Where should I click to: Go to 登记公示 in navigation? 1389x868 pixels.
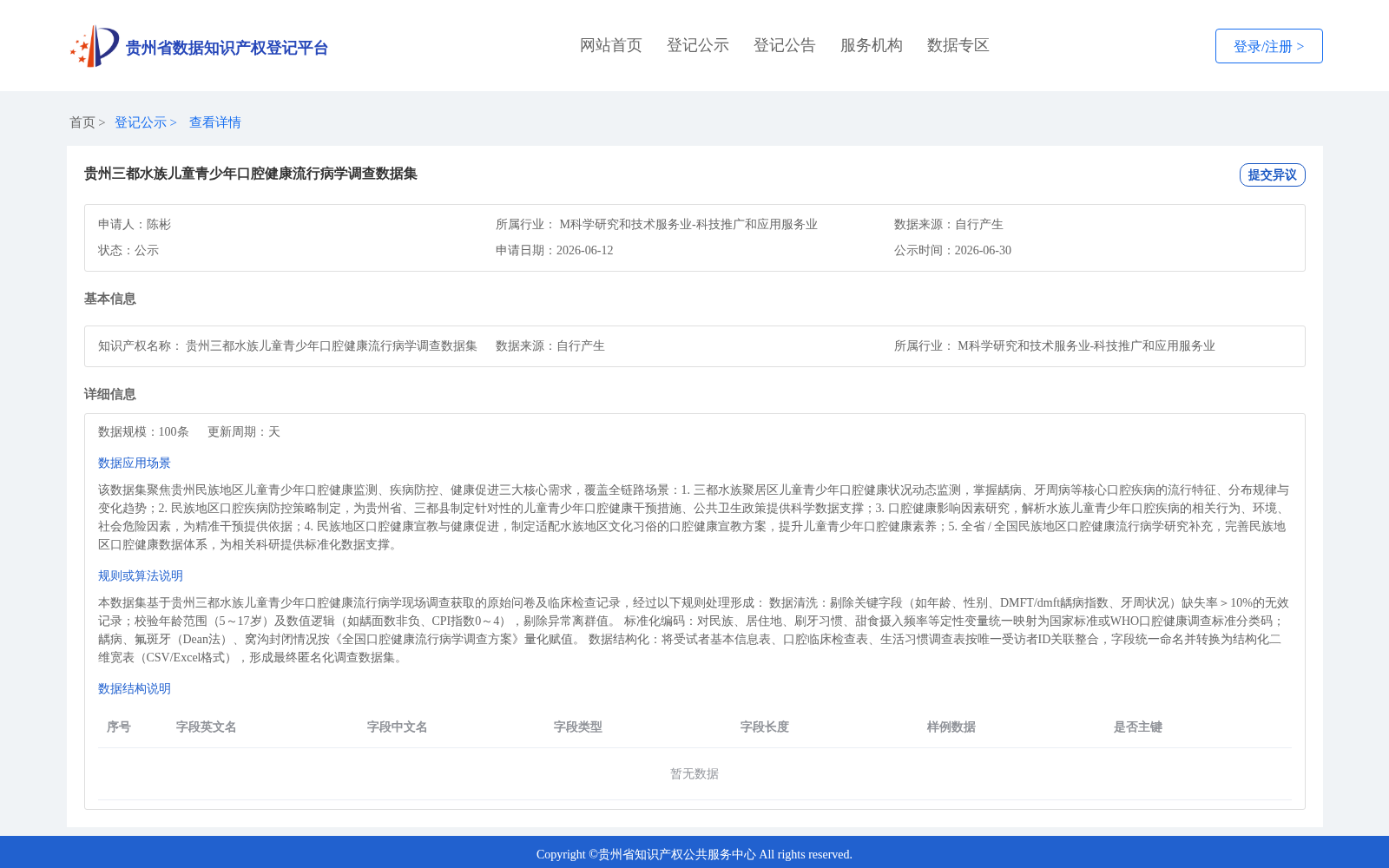point(698,45)
